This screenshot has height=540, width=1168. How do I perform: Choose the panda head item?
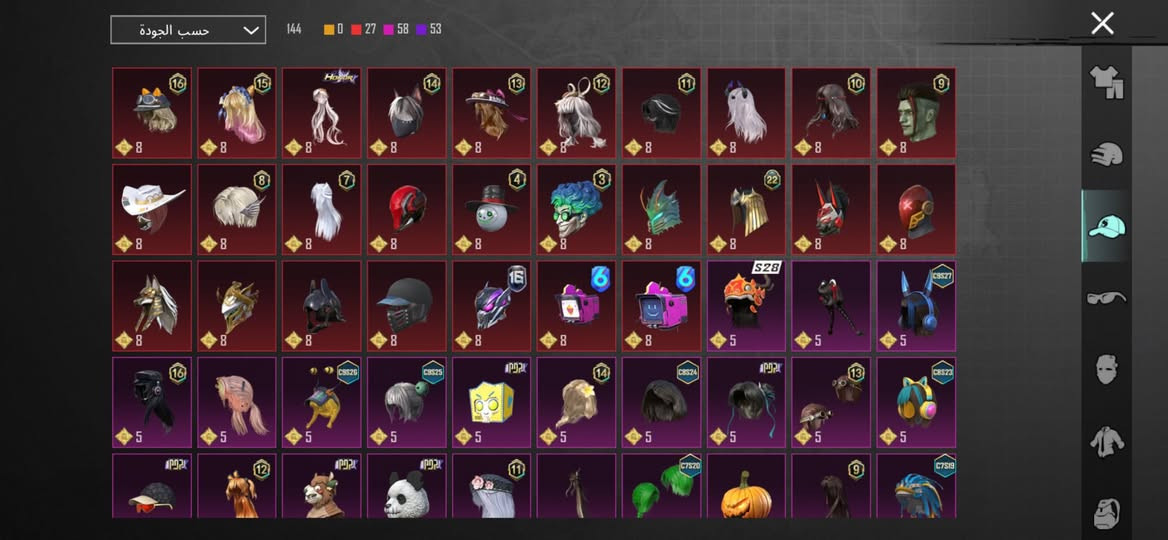click(x=407, y=486)
